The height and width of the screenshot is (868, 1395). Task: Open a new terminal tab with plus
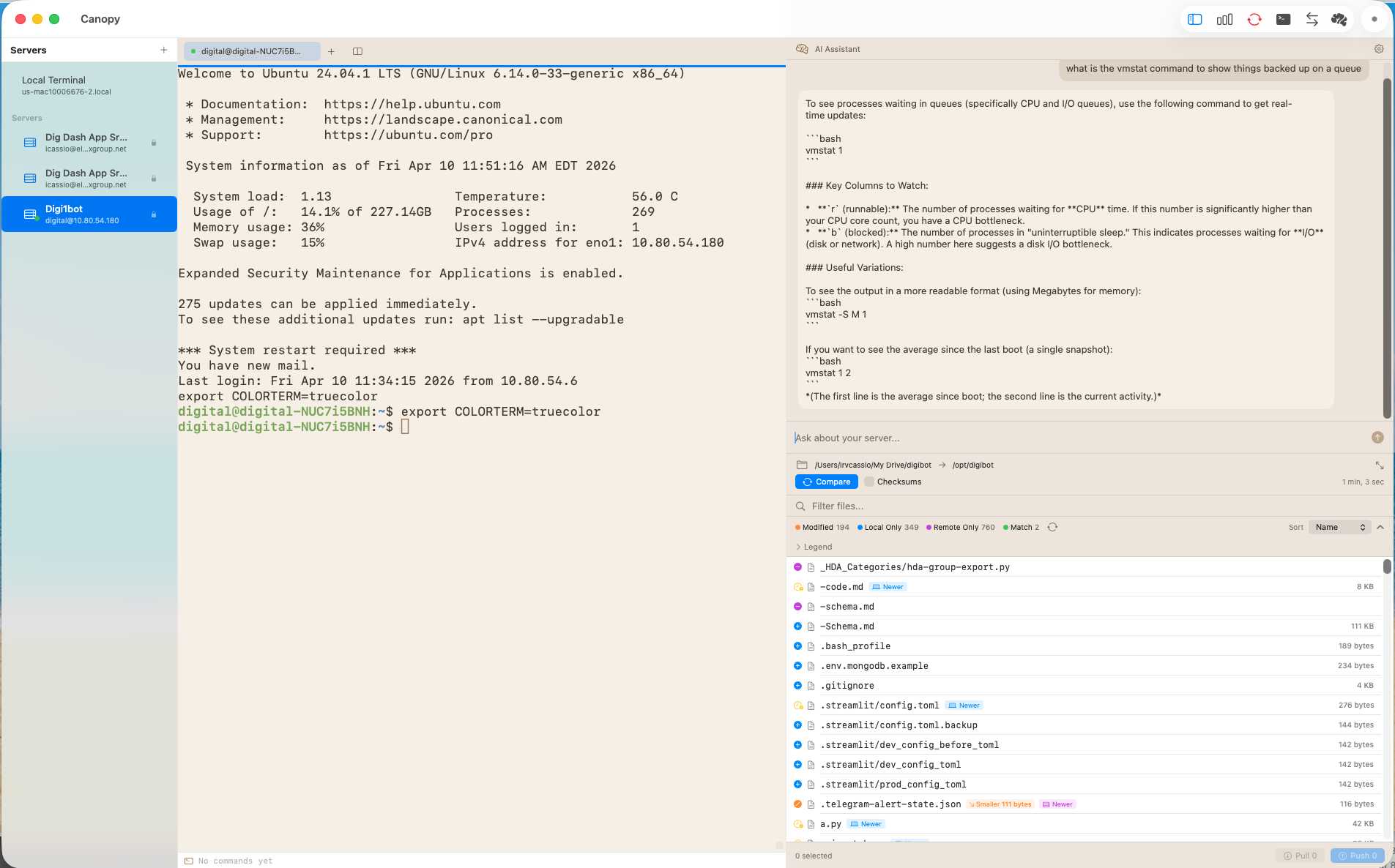click(x=331, y=51)
